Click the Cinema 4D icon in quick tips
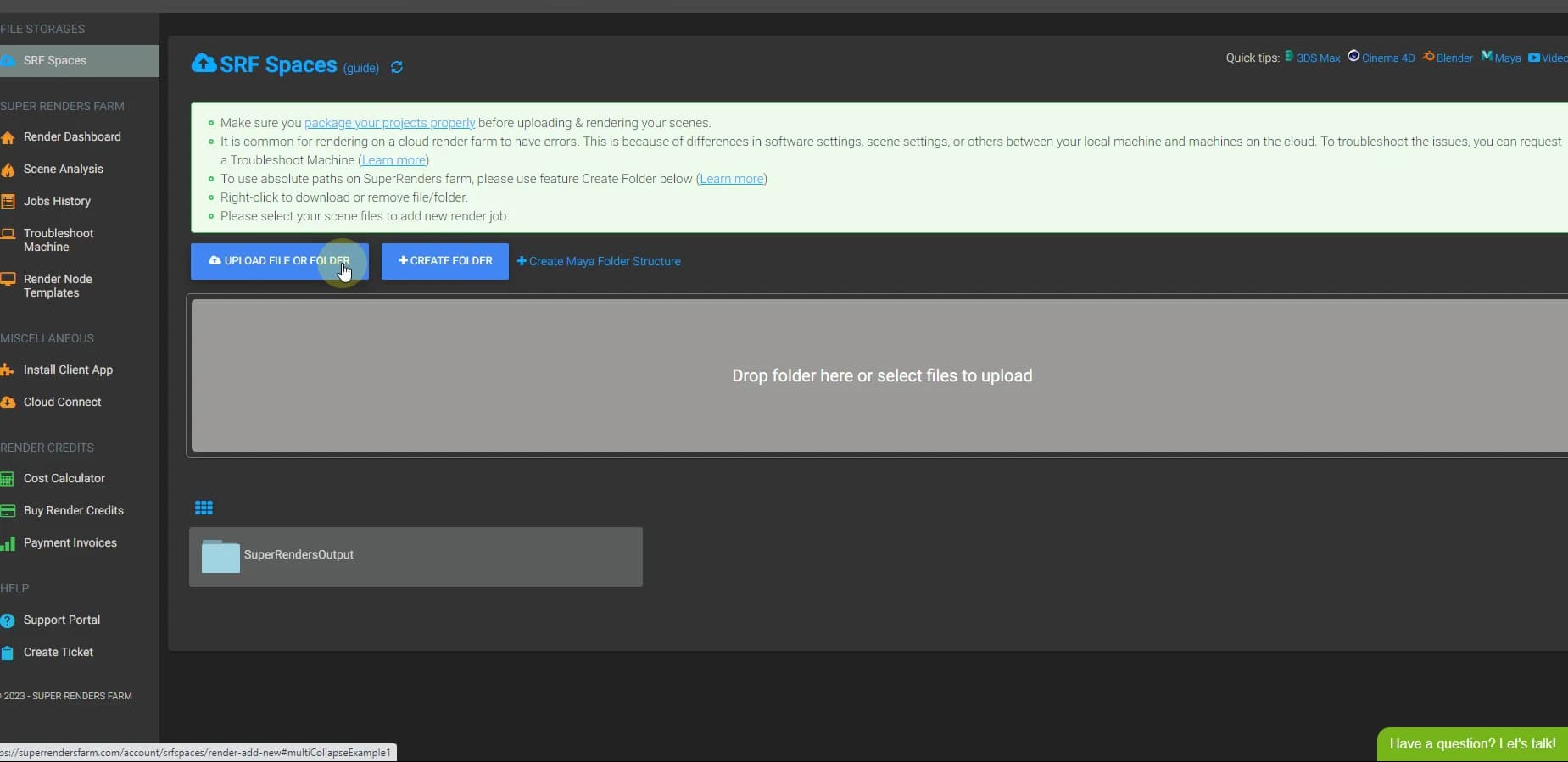The image size is (1568, 762). (1353, 56)
